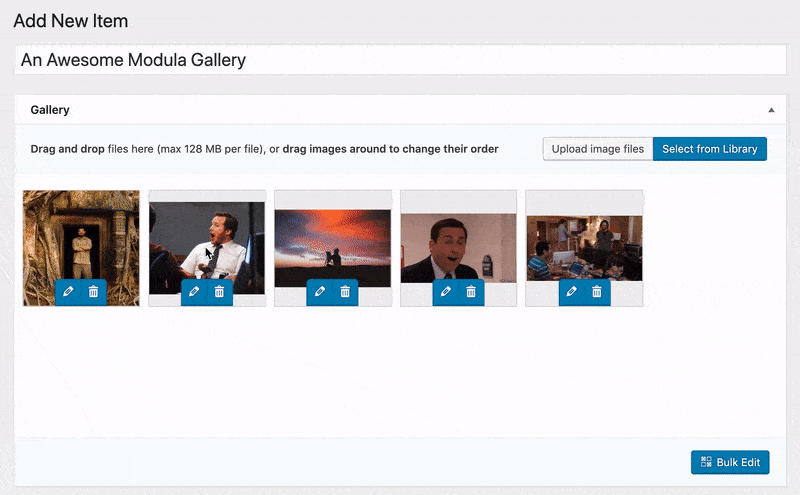Edit the busy office room image
This screenshot has width=800, height=495.
point(571,292)
